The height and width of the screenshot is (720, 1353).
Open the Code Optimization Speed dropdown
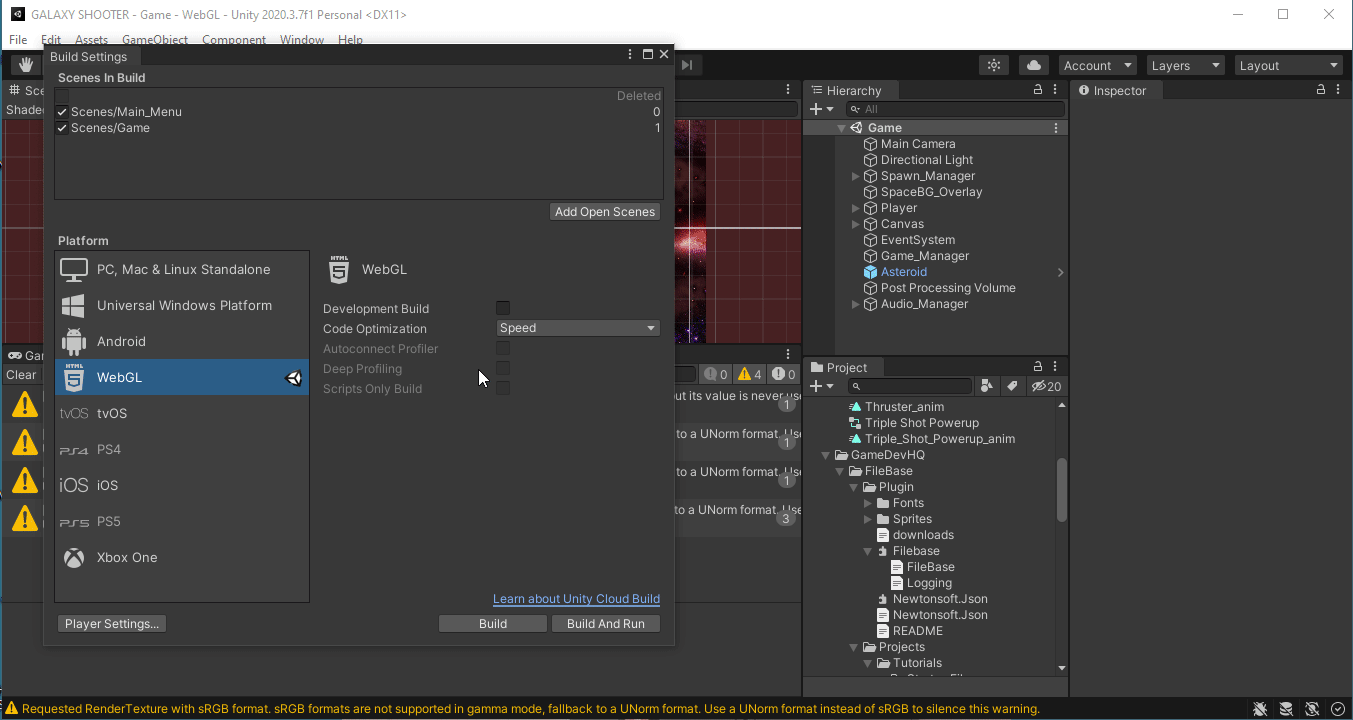(578, 328)
